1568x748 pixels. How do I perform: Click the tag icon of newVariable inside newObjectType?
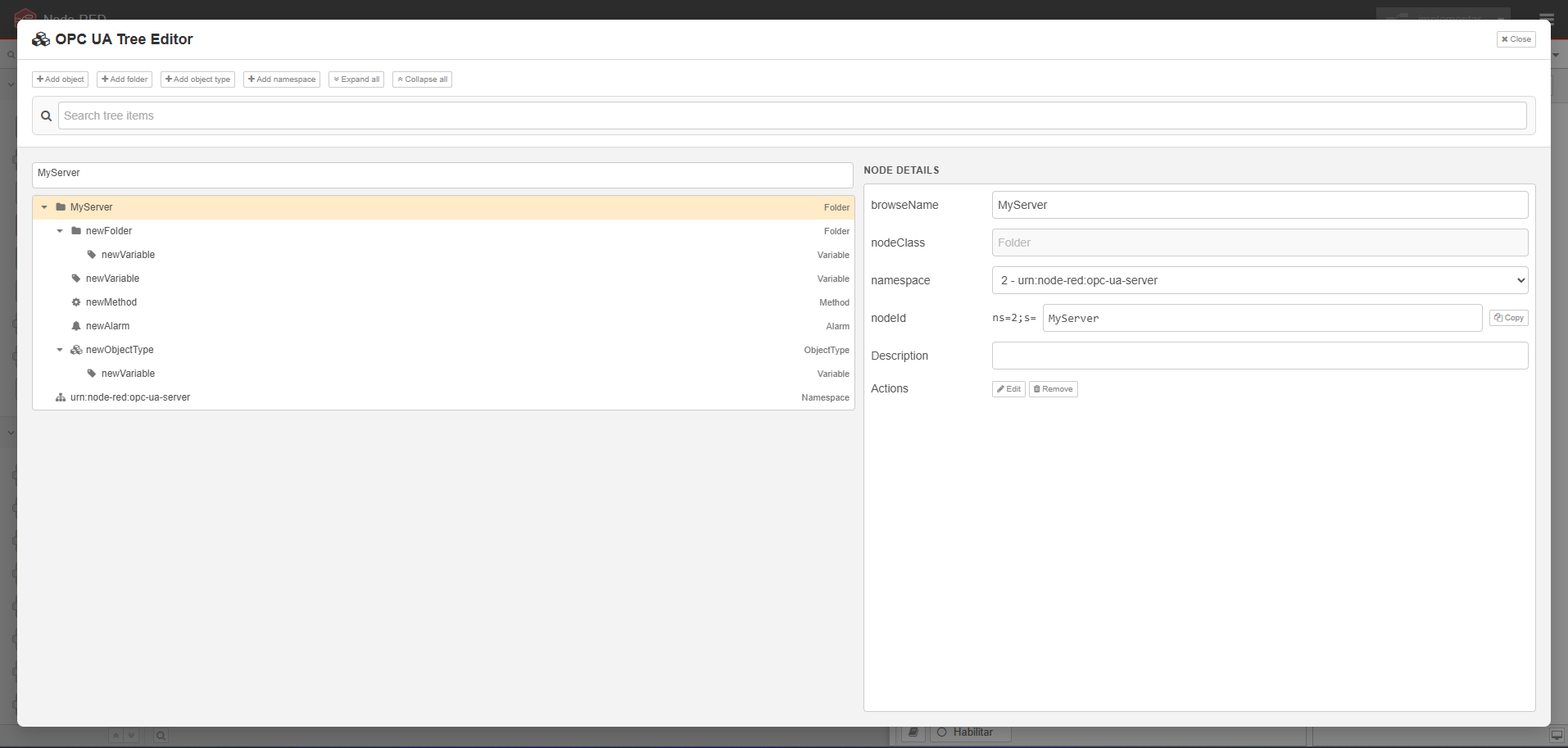point(92,374)
